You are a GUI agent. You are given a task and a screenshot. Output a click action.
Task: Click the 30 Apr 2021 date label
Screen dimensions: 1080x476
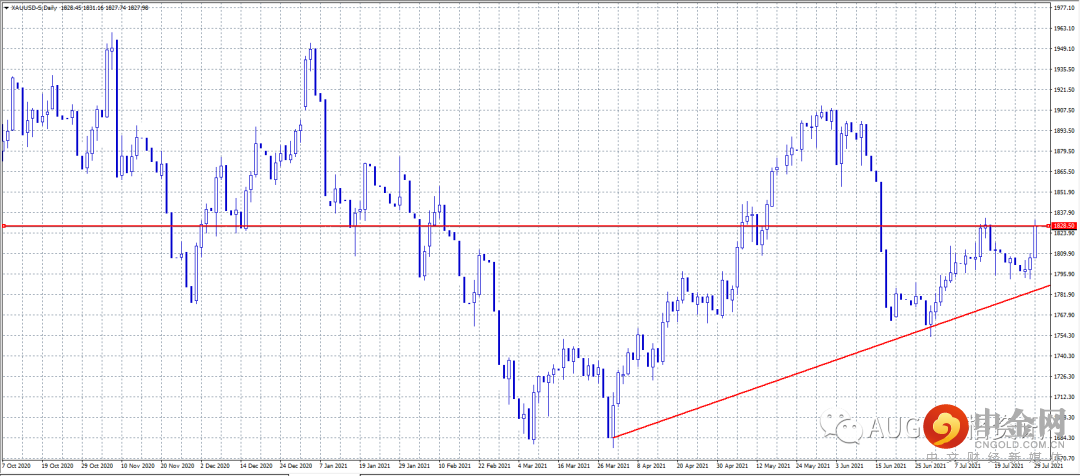734,466
